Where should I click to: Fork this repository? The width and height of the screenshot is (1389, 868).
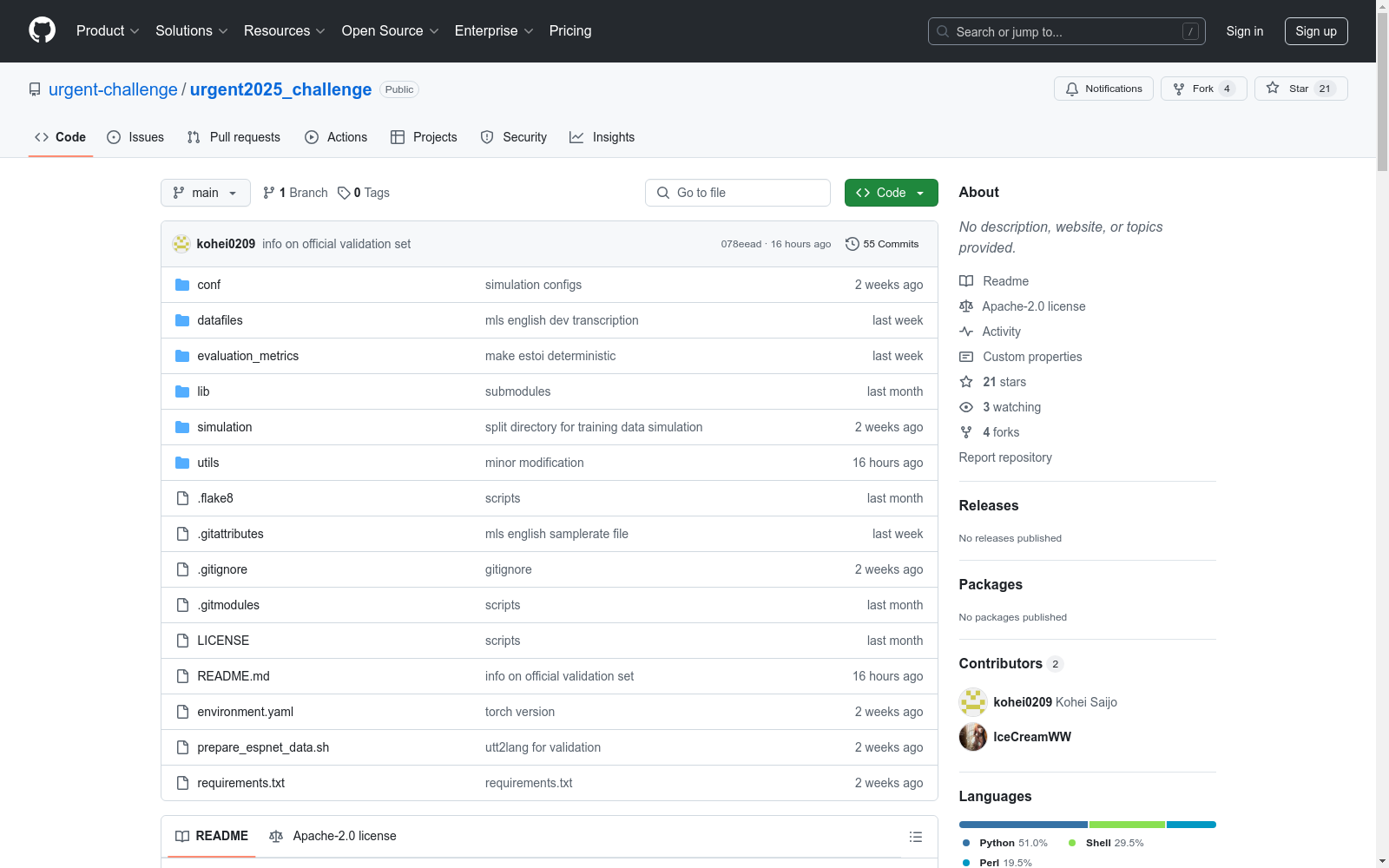pos(1203,89)
